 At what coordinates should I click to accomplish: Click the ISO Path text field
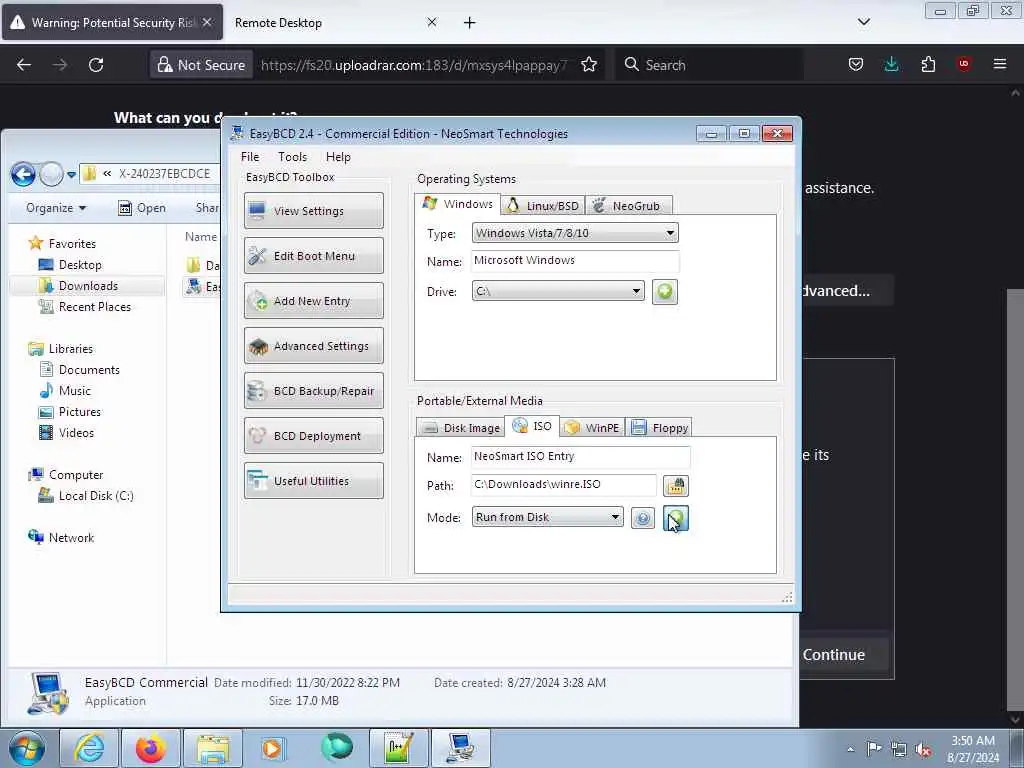[x=564, y=485]
